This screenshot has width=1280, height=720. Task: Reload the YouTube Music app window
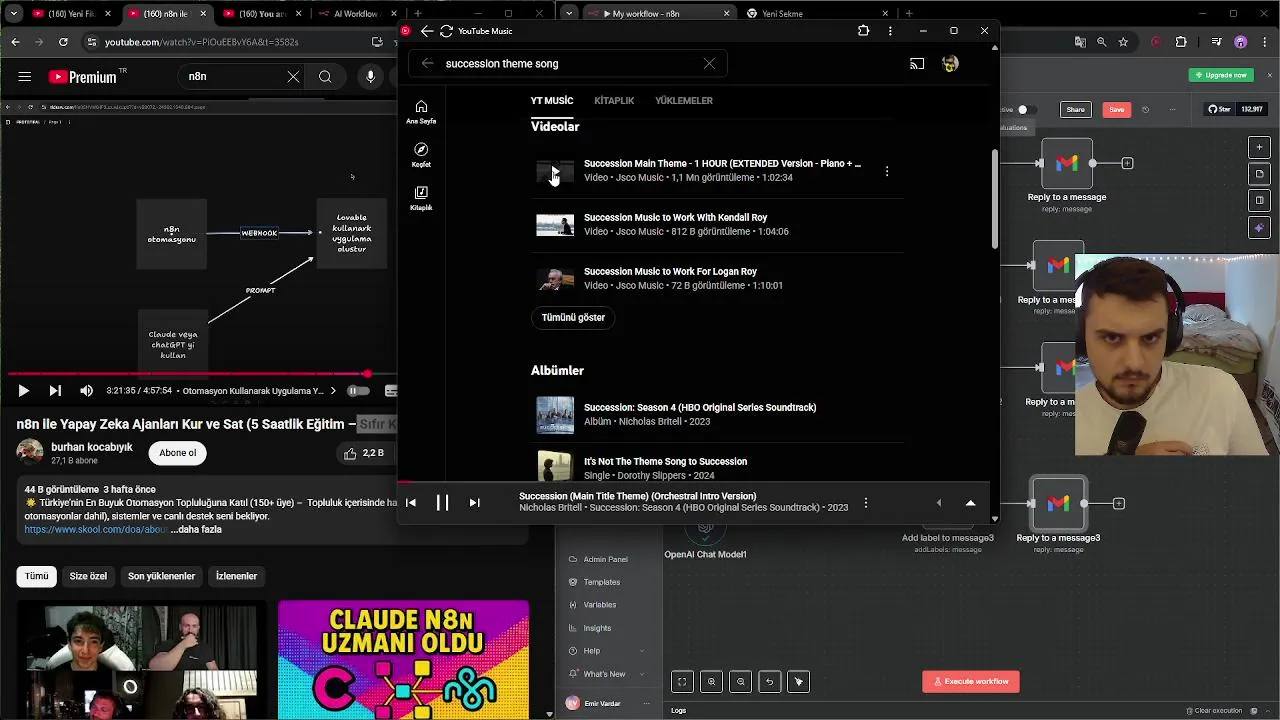point(446,31)
